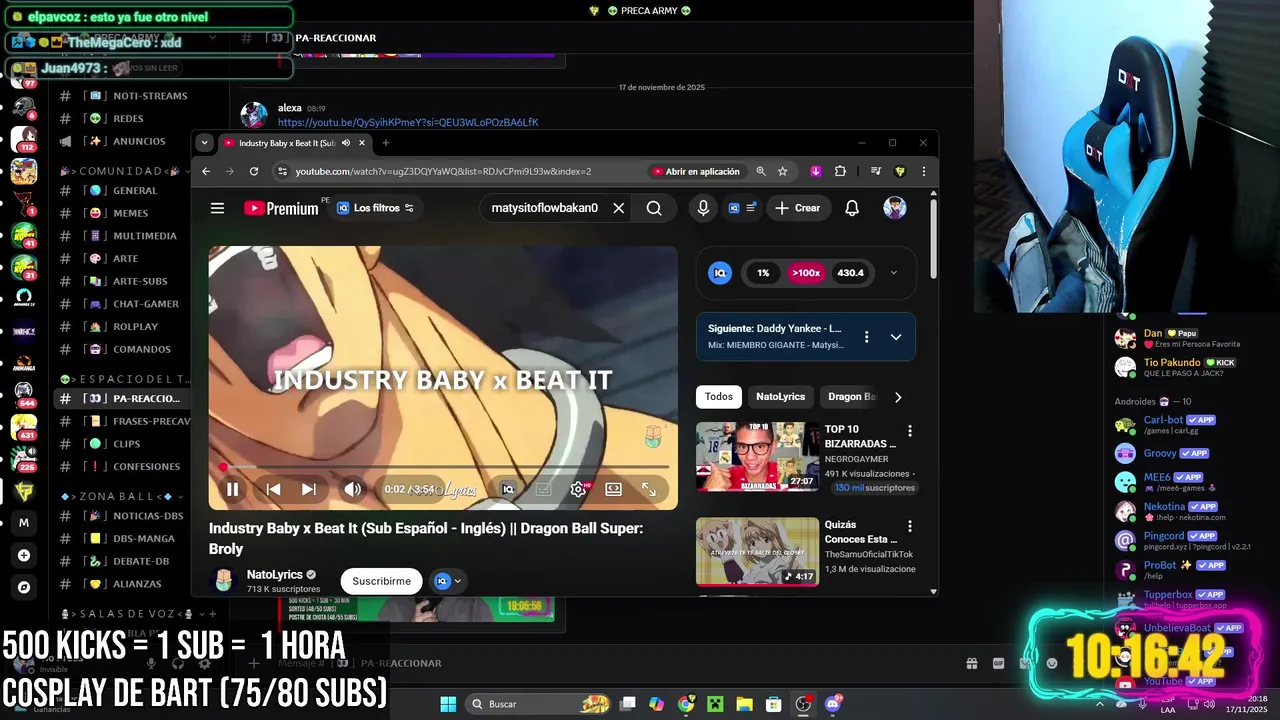The height and width of the screenshot is (720, 1280).
Task: Open browser tab search dropdown
Action: coord(204,143)
